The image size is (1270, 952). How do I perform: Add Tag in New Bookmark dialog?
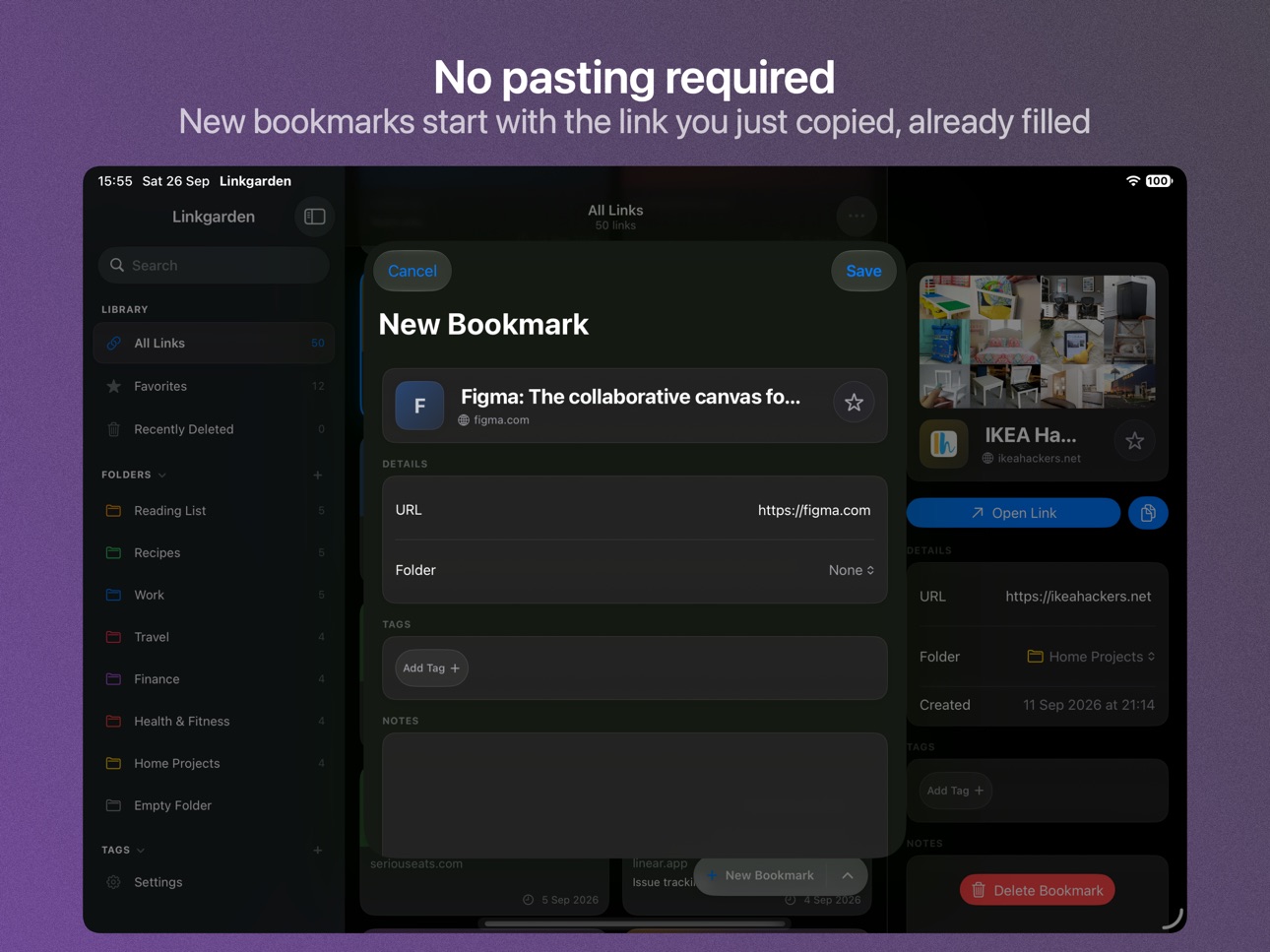[431, 668]
